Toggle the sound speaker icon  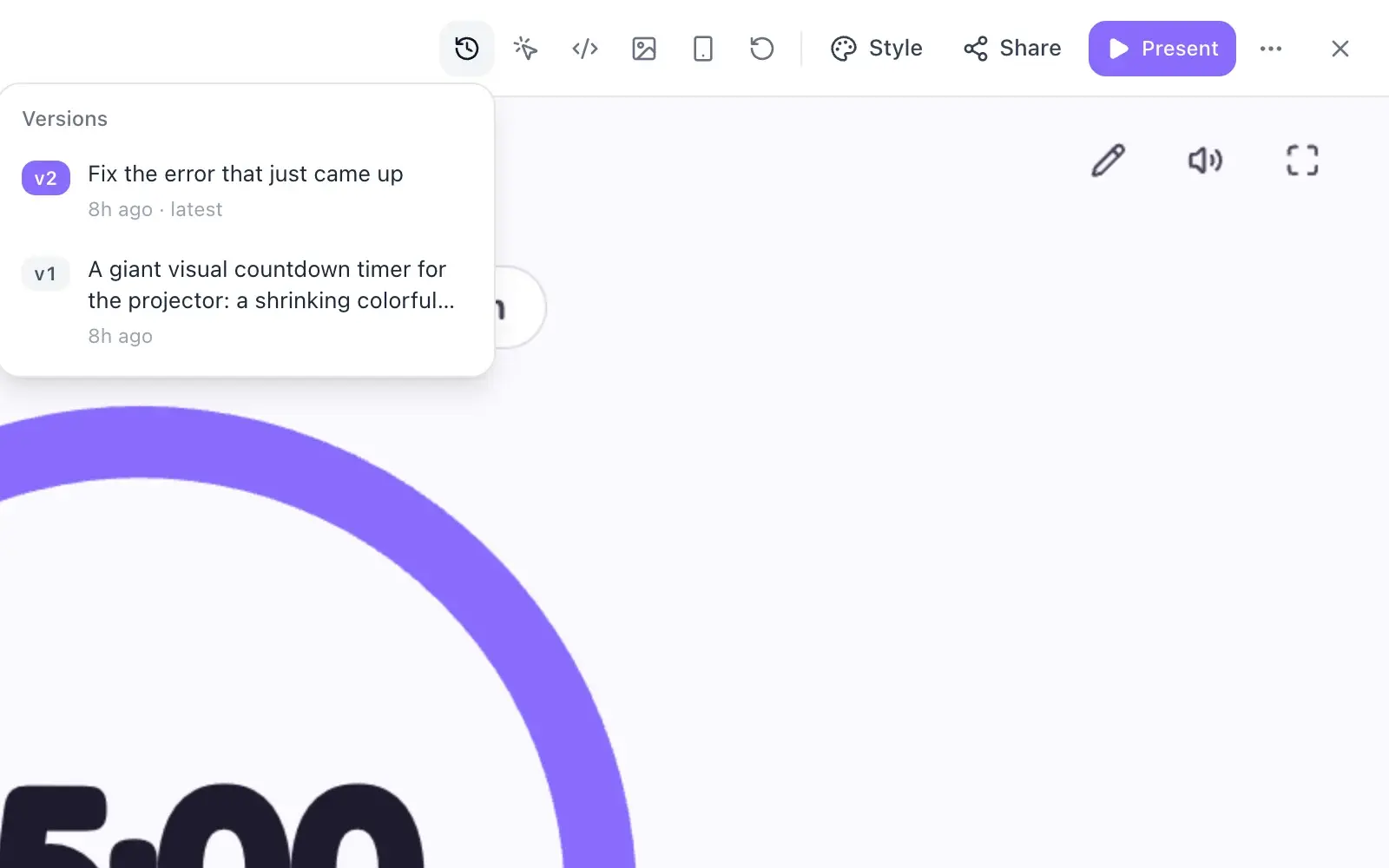[x=1205, y=161]
